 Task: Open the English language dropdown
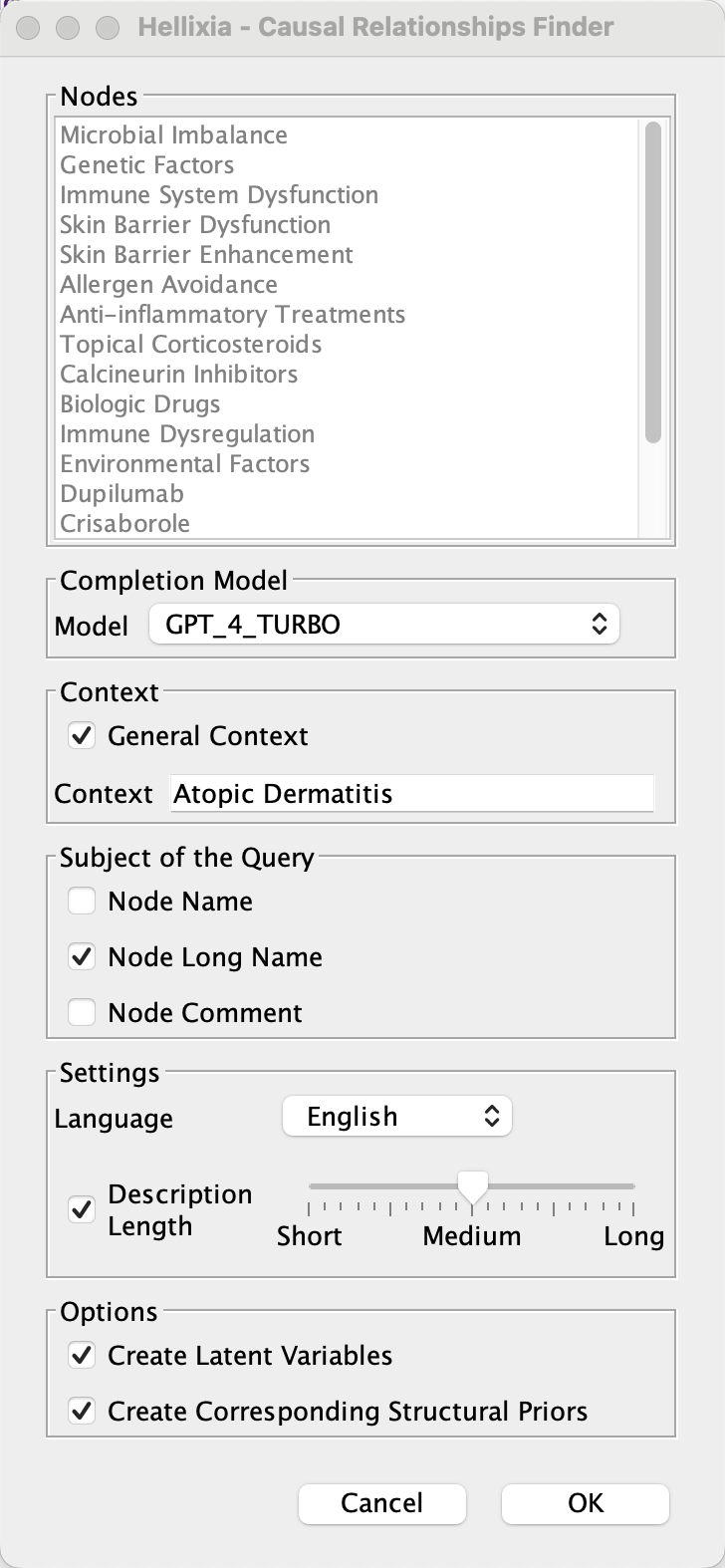click(396, 1117)
